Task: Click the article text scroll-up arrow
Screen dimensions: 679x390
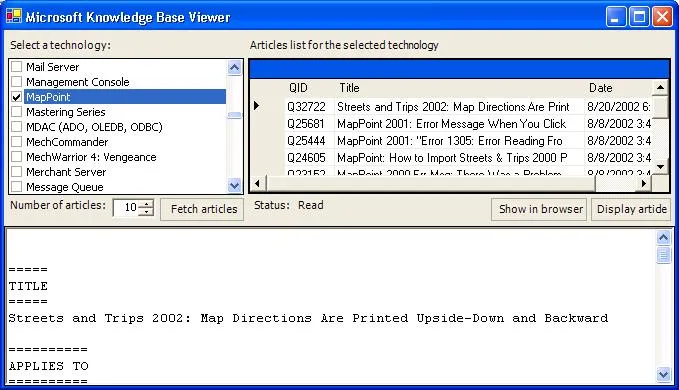Action: 663,237
